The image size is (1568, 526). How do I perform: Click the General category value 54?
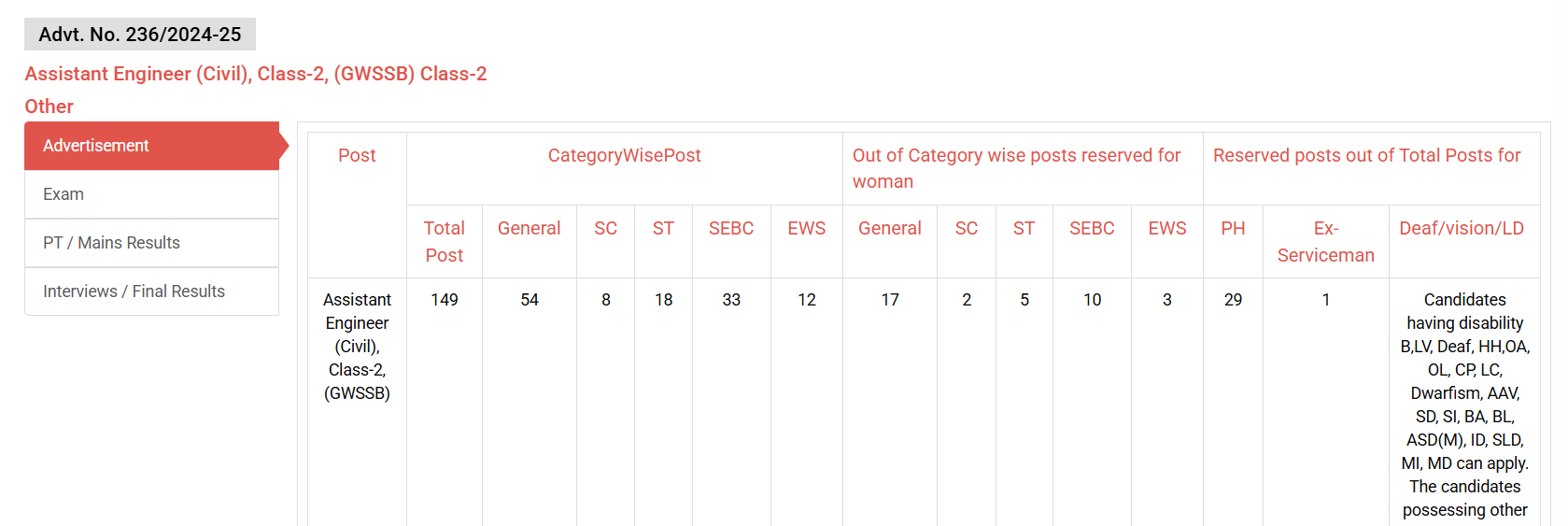[x=530, y=300]
